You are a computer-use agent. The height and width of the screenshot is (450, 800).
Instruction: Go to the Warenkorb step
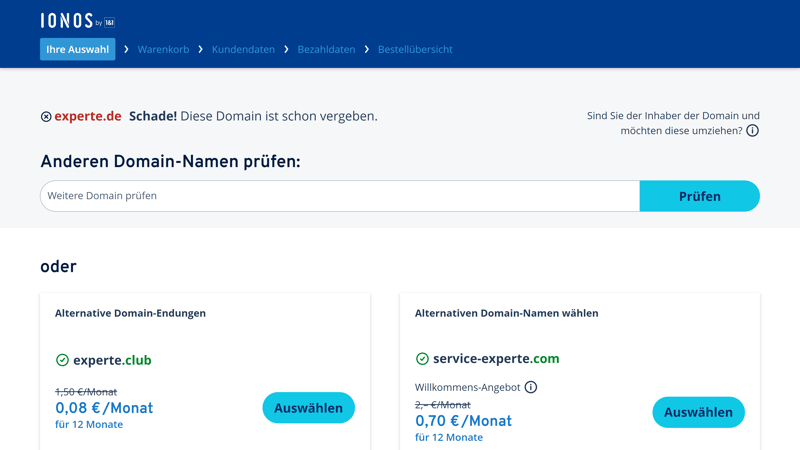[x=163, y=49]
